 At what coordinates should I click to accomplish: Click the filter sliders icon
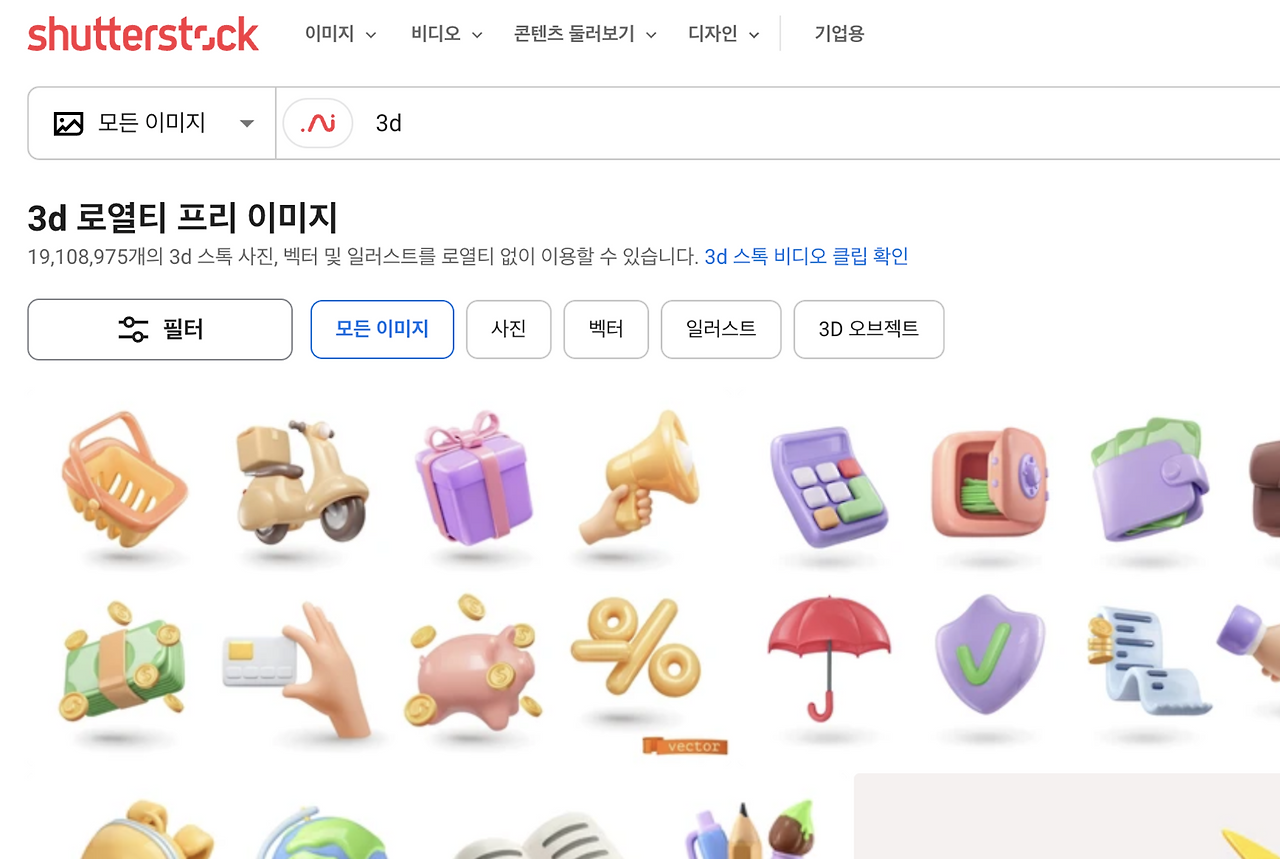click(x=133, y=329)
